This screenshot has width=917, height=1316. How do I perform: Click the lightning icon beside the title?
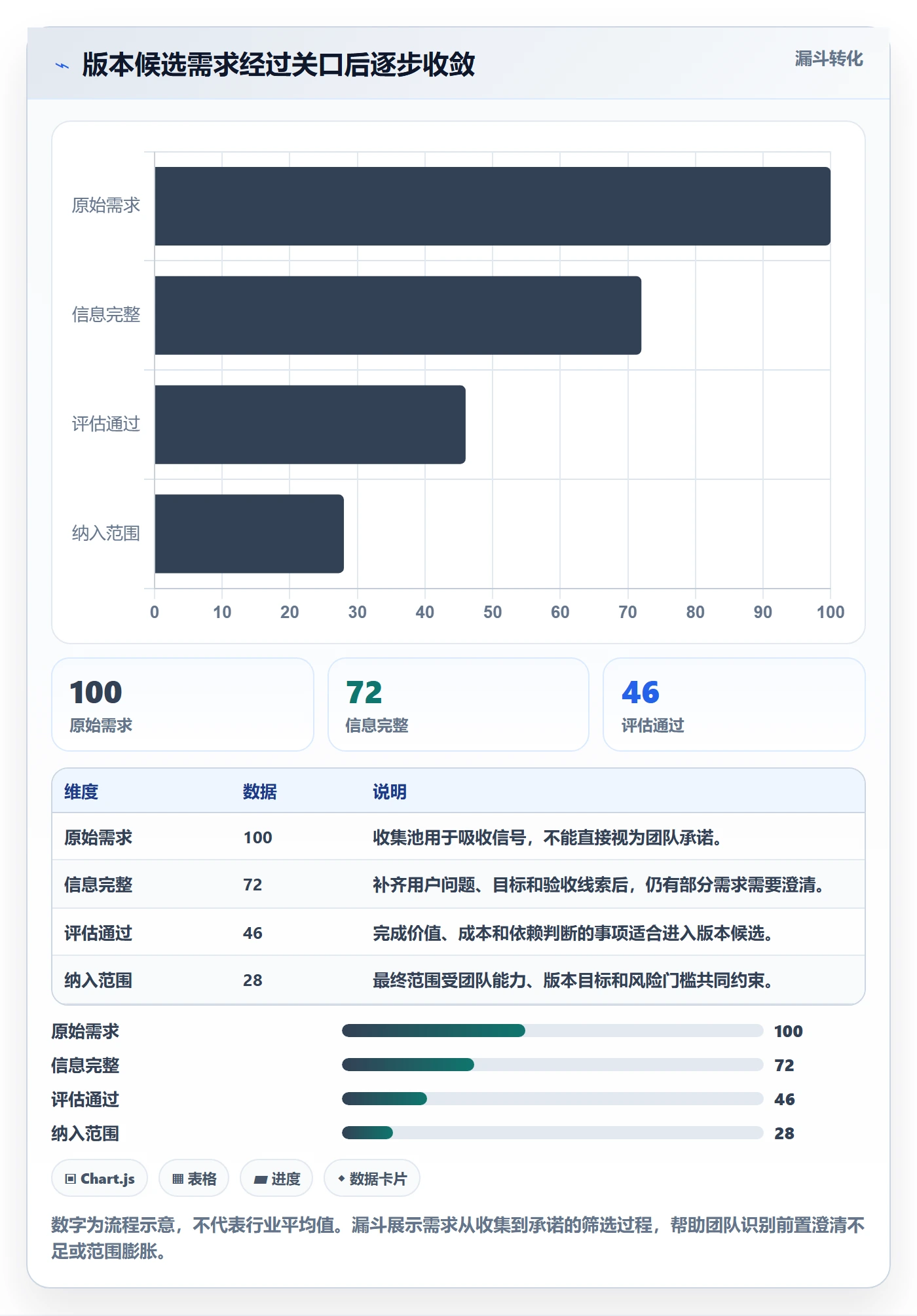pyautogui.click(x=62, y=65)
